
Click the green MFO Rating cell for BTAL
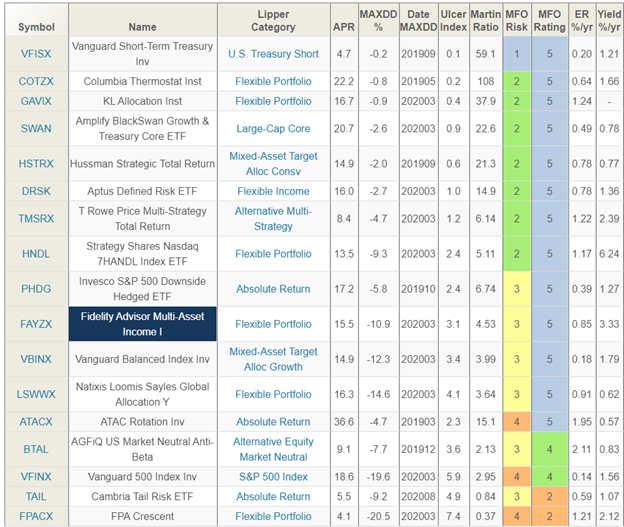550,449
